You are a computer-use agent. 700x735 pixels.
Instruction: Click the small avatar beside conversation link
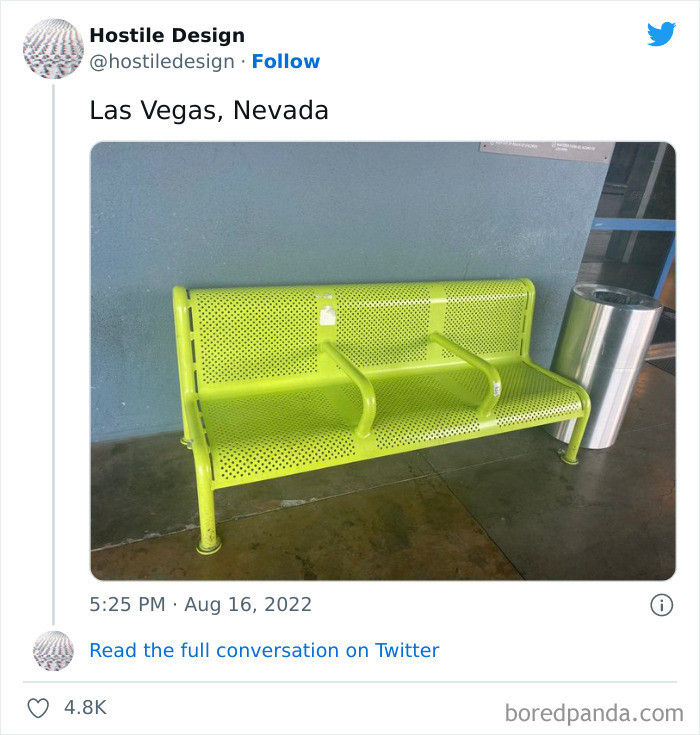click(x=53, y=650)
